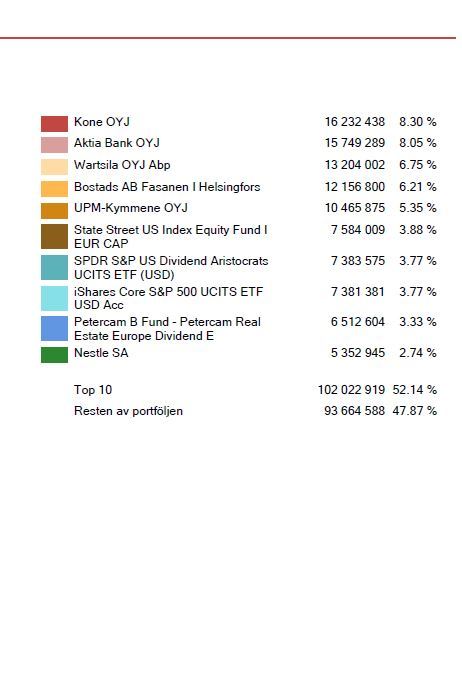Click the 16 232 438 value for Kone
Viewport: 462px width, 688px height.
coord(355,122)
